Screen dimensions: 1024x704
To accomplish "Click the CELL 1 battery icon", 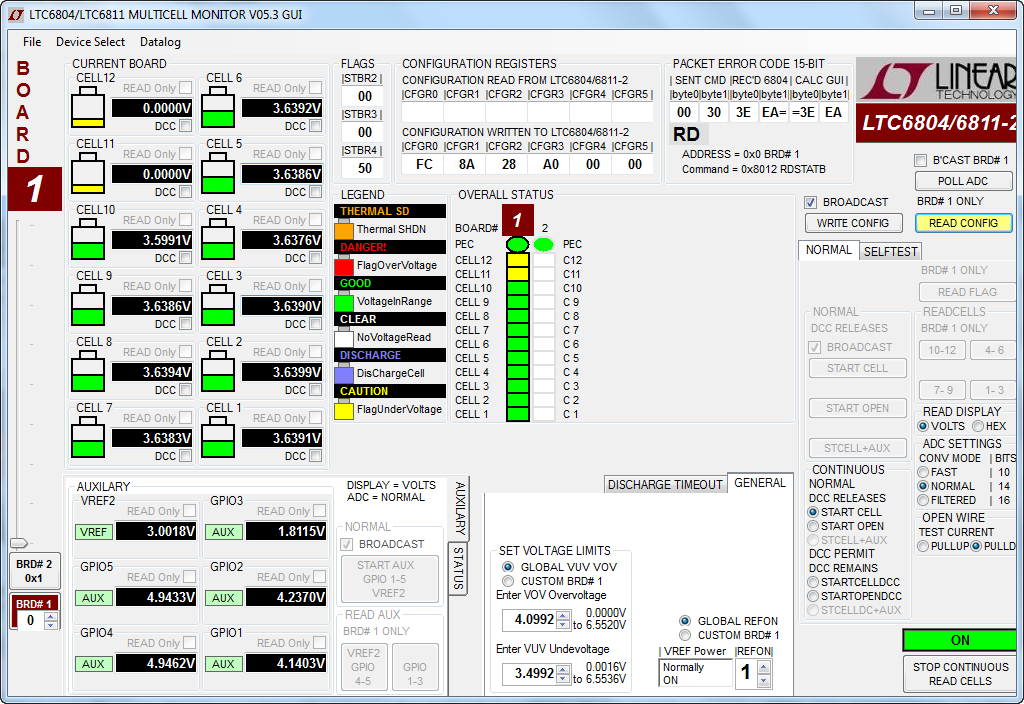I will pos(217,437).
